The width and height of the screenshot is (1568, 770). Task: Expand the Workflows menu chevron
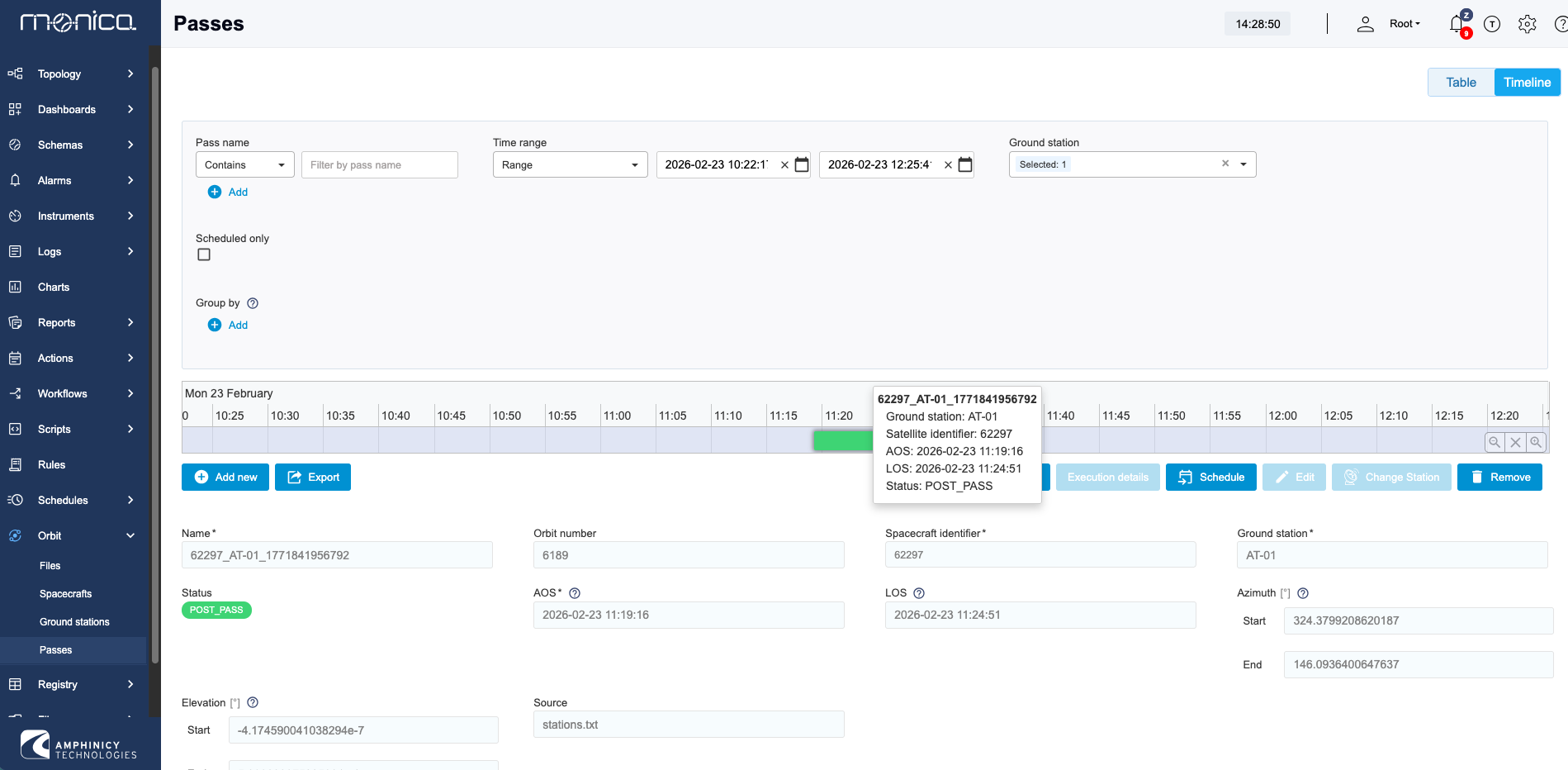click(x=130, y=393)
